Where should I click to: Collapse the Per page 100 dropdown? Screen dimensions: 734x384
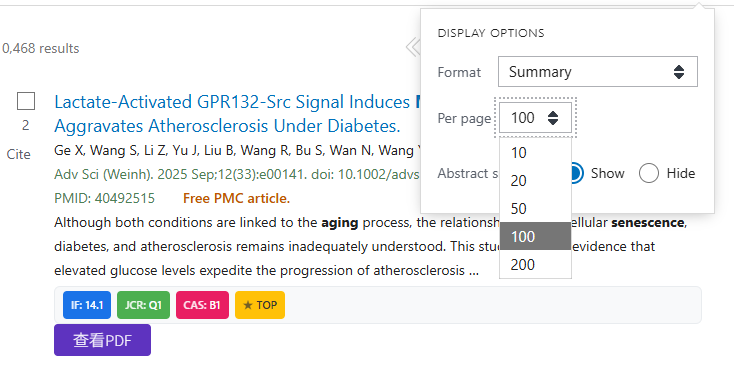535,118
